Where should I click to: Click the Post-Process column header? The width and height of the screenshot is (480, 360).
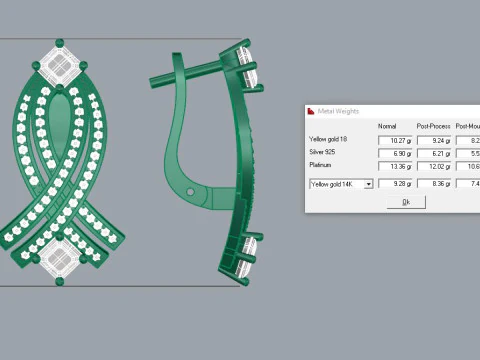(433, 126)
